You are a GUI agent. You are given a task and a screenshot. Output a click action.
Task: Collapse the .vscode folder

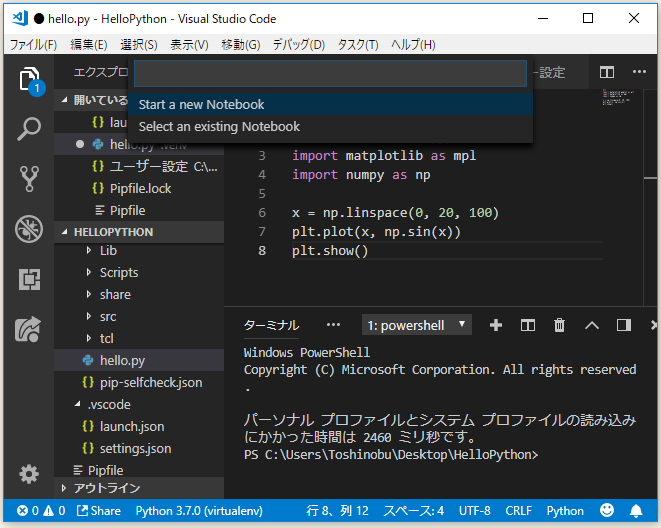tap(78, 404)
